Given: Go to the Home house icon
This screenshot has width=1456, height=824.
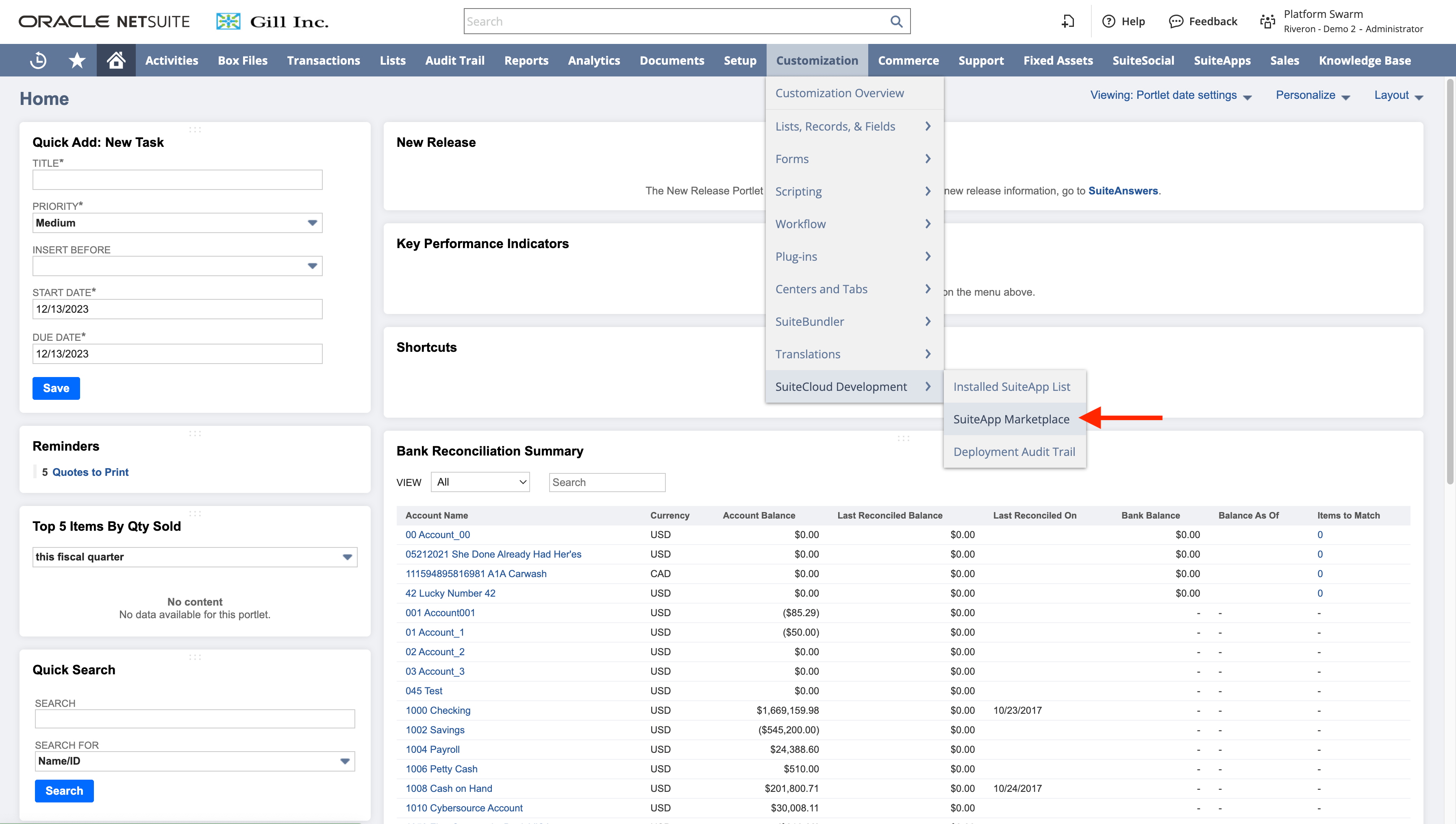Looking at the screenshot, I should point(116,60).
